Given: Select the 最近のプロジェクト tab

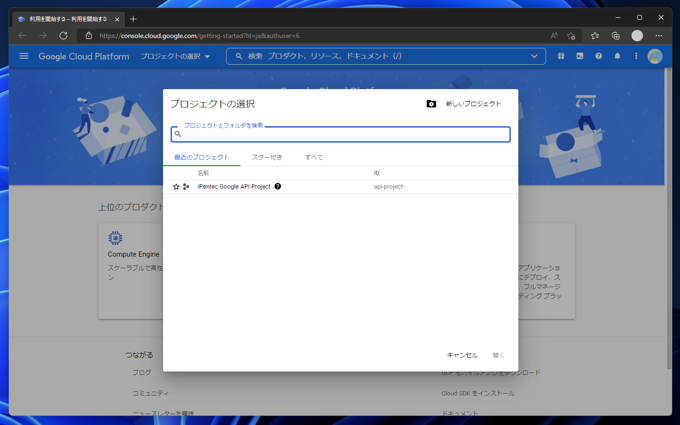Looking at the screenshot, I should click(x=202, y=157).
